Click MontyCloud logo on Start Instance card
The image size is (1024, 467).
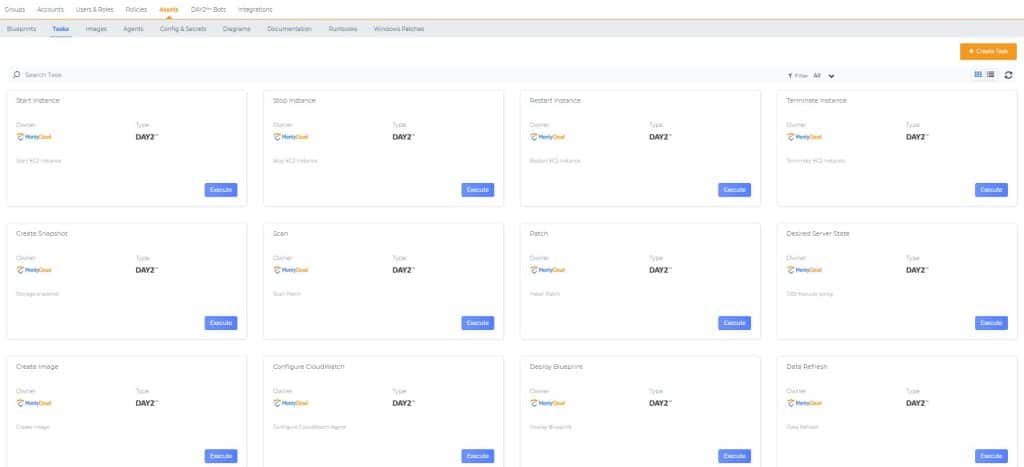tap(34, 137)
